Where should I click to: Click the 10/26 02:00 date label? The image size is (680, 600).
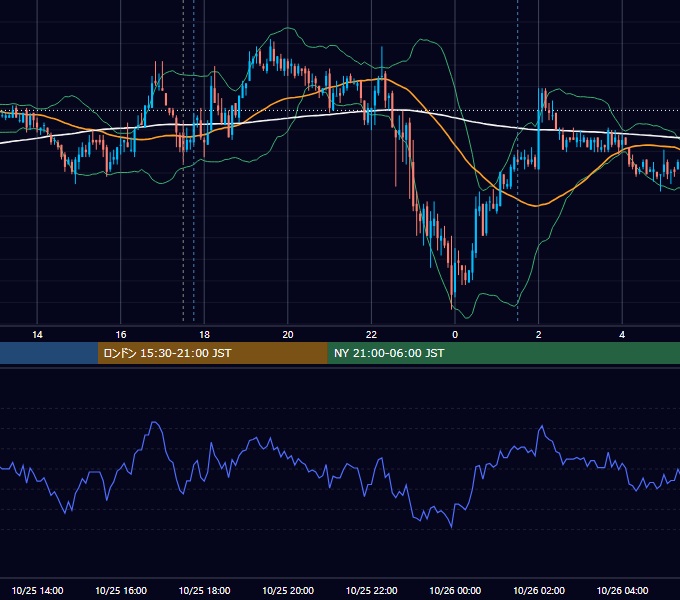(539, 590)
